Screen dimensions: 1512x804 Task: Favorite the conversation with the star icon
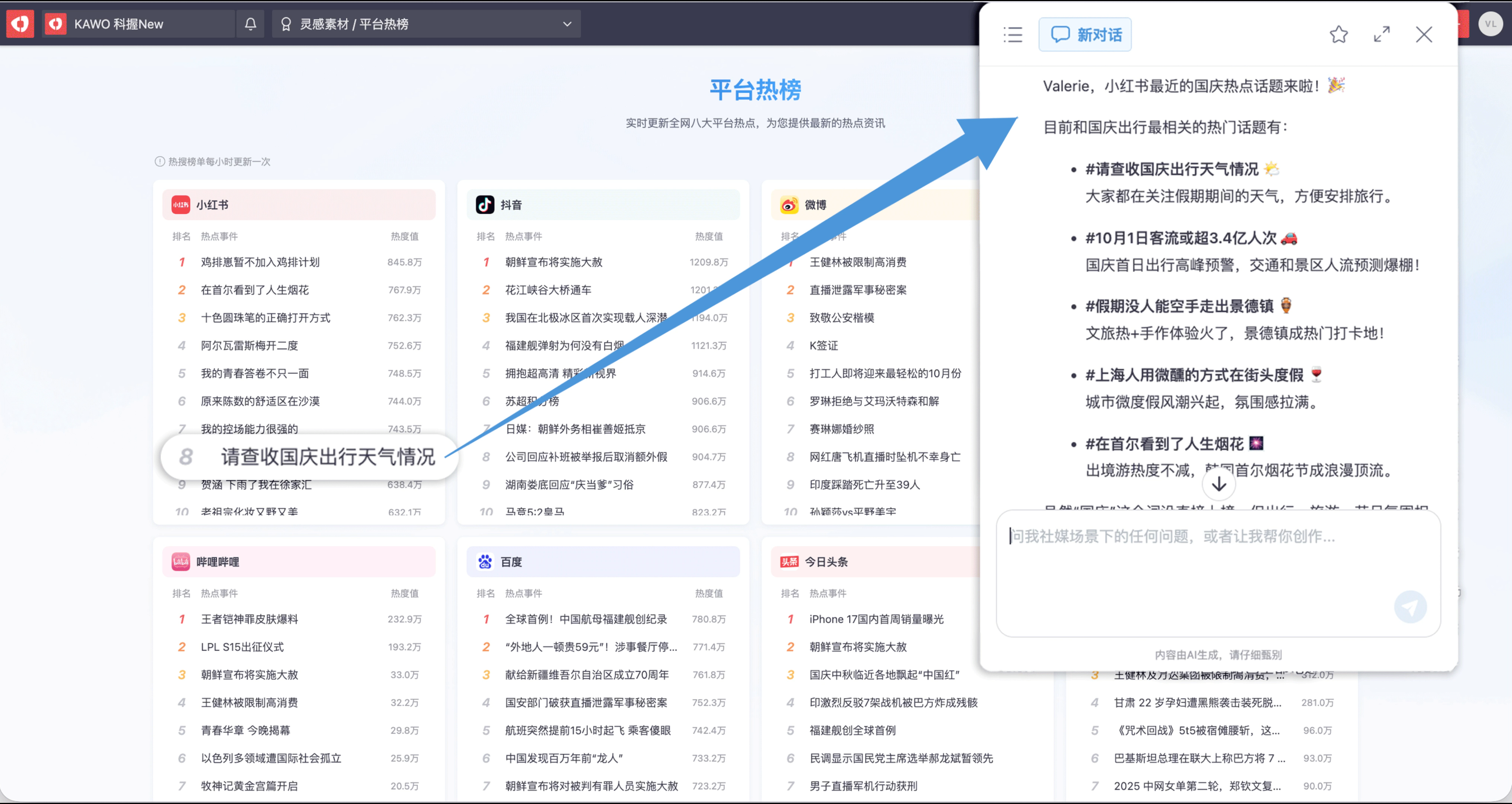(1338, 35)
